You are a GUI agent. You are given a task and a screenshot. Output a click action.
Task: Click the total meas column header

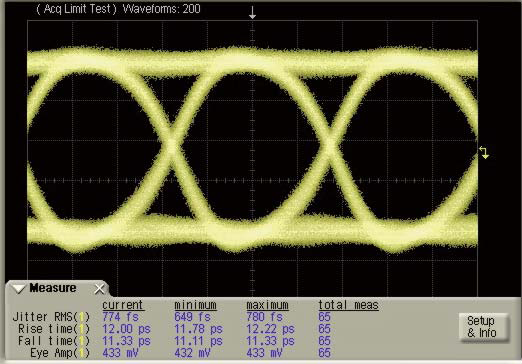pos(348,305)
